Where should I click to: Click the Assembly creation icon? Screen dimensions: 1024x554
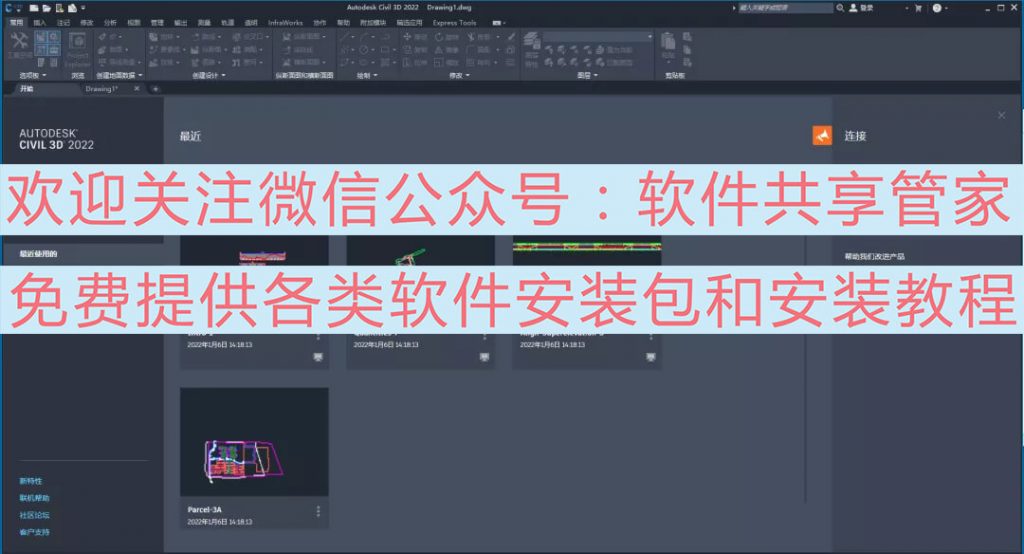pyautogui.click(x=236, y=49)
